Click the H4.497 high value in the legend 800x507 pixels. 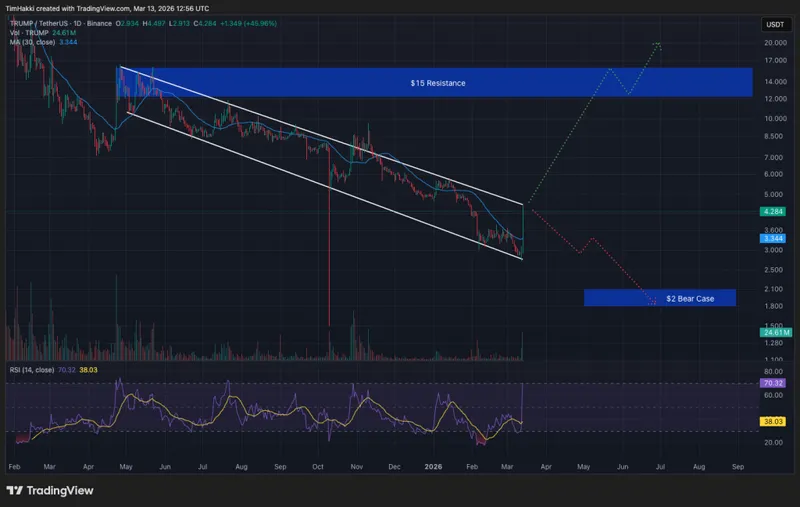pos(154,23)
